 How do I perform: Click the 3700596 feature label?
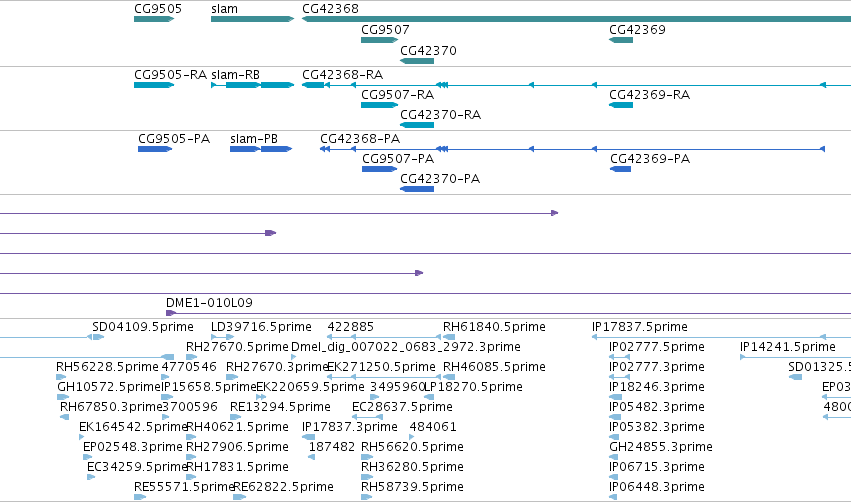click(190, 406)
